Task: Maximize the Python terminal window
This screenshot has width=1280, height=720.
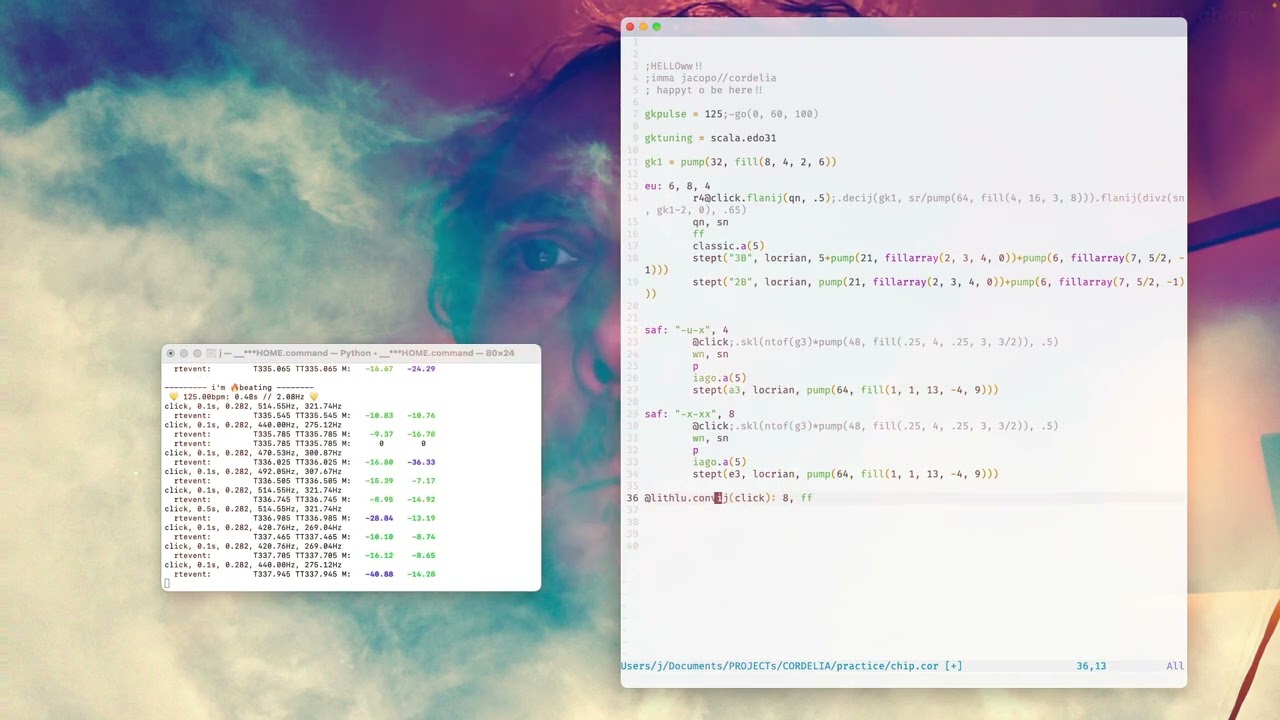Action: 197,353
